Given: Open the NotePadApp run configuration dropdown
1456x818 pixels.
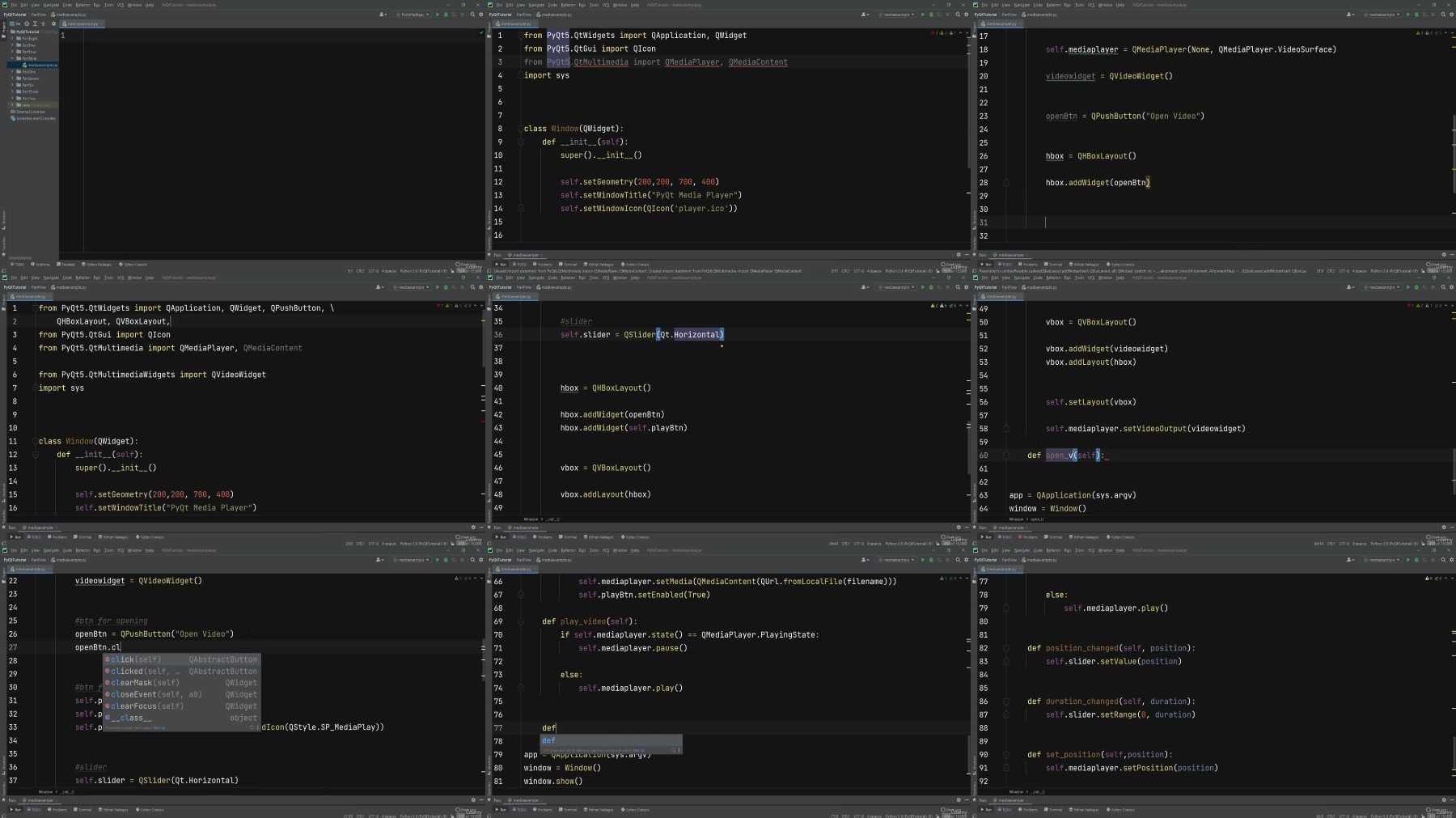Looking at the screenshot, I should pos(415,15).
